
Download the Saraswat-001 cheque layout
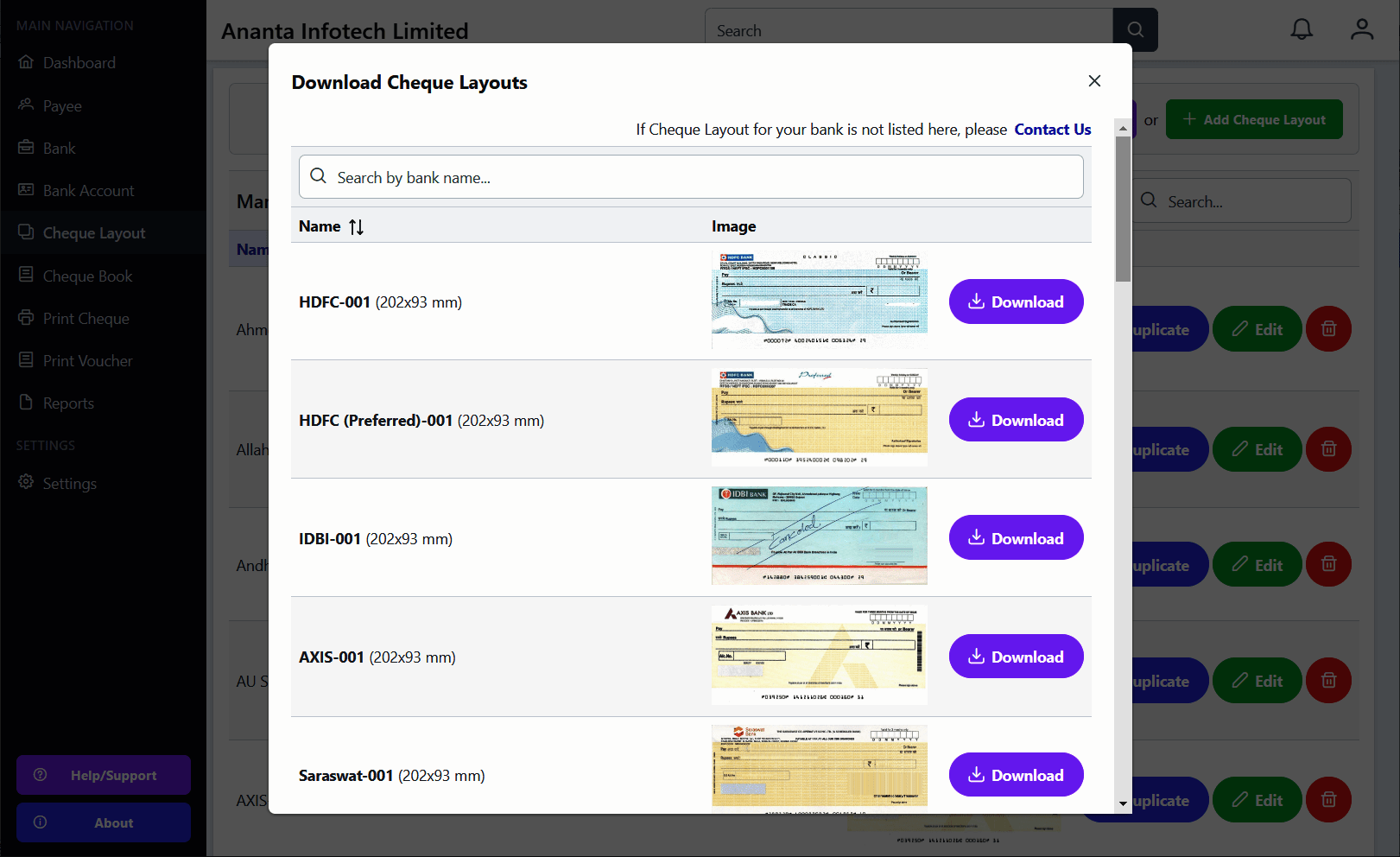point(1016,775)
